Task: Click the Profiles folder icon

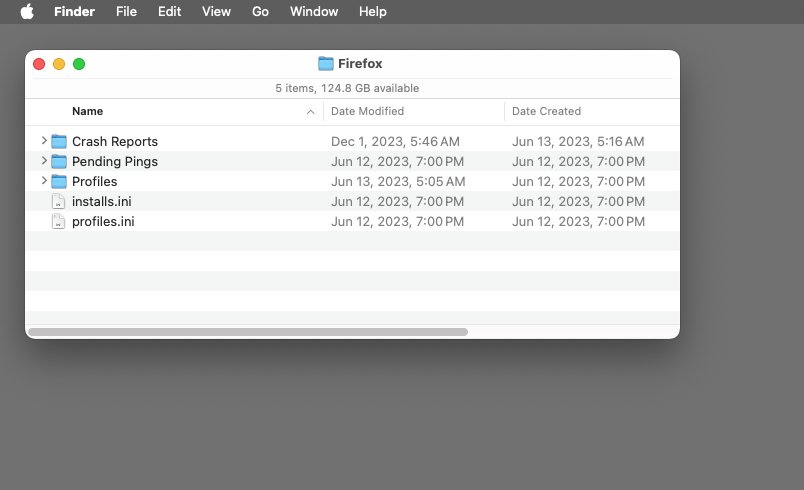Action: (59, 182)
